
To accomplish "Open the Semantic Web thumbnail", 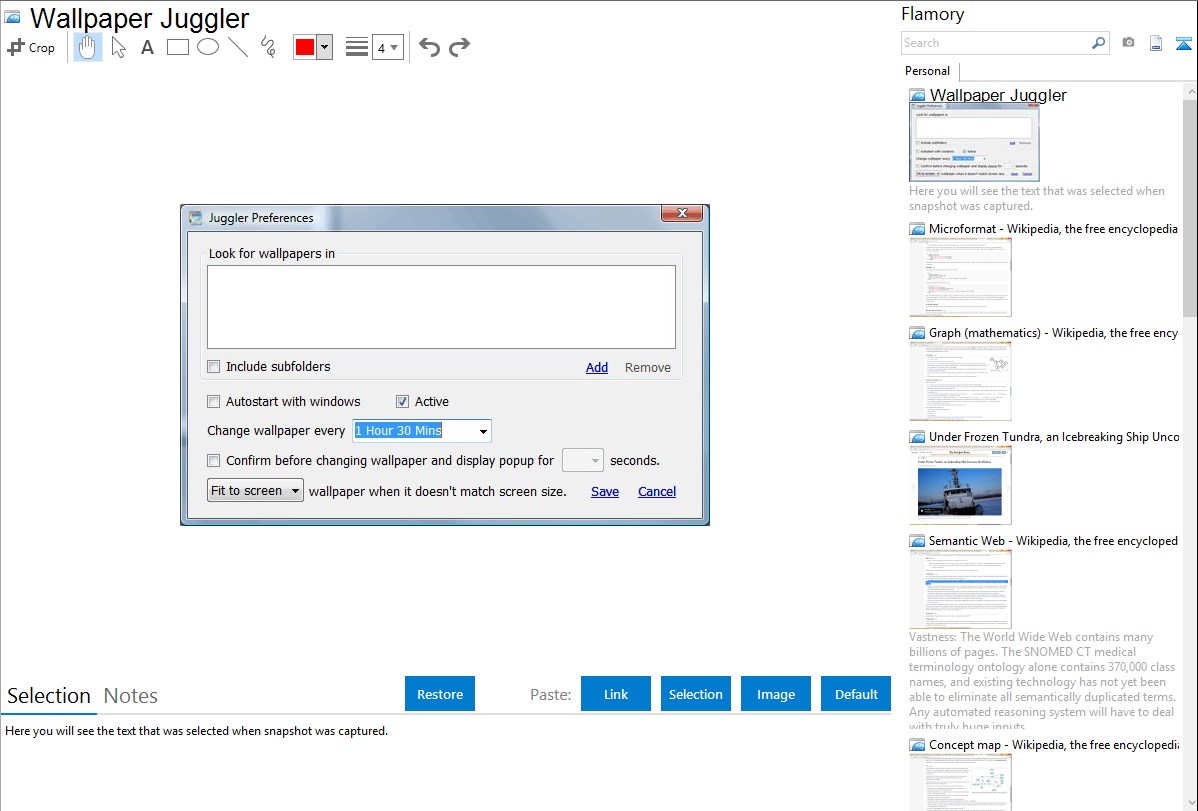I will click(x=960, y=589).
